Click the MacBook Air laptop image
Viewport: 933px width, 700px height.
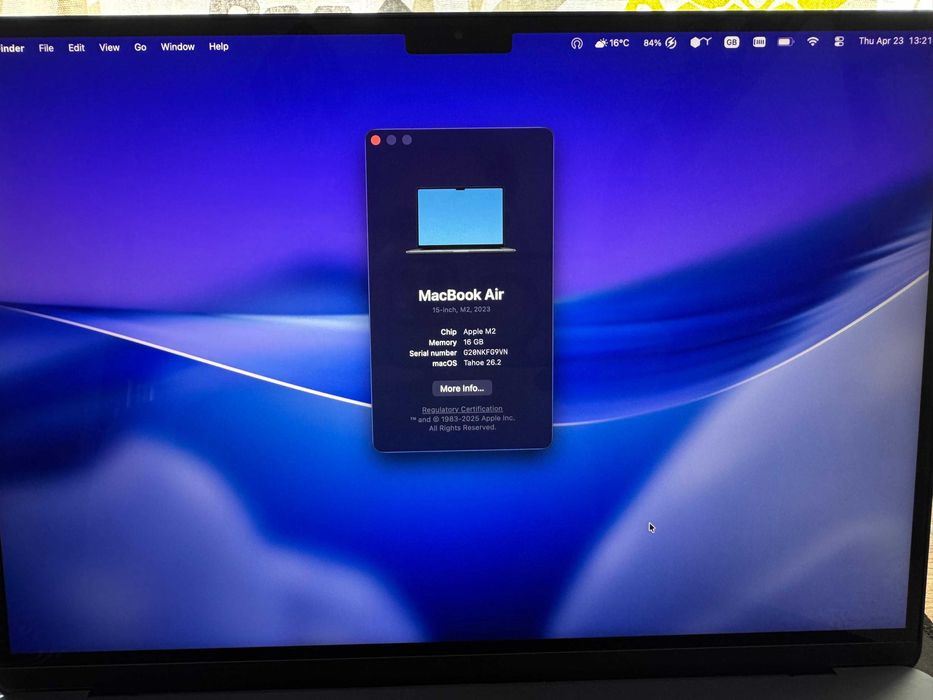pos(461,220)
